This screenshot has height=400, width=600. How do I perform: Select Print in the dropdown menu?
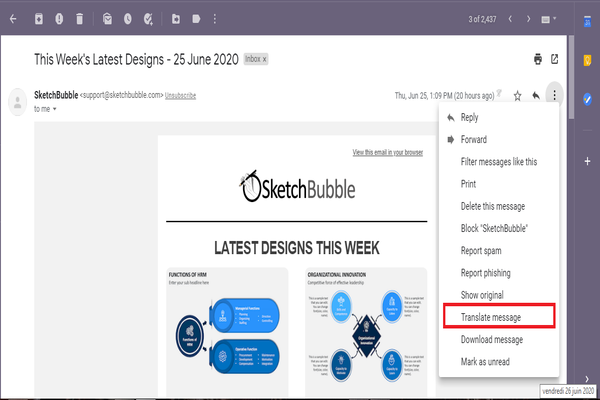pos(499,184)
